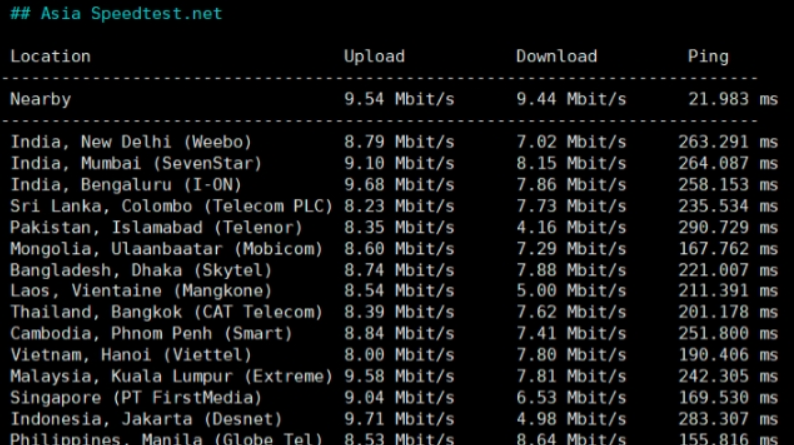Click 'Cambodia, Phnom Penh (Smart)' text
794x445 pixels.
tap(151, 334)
